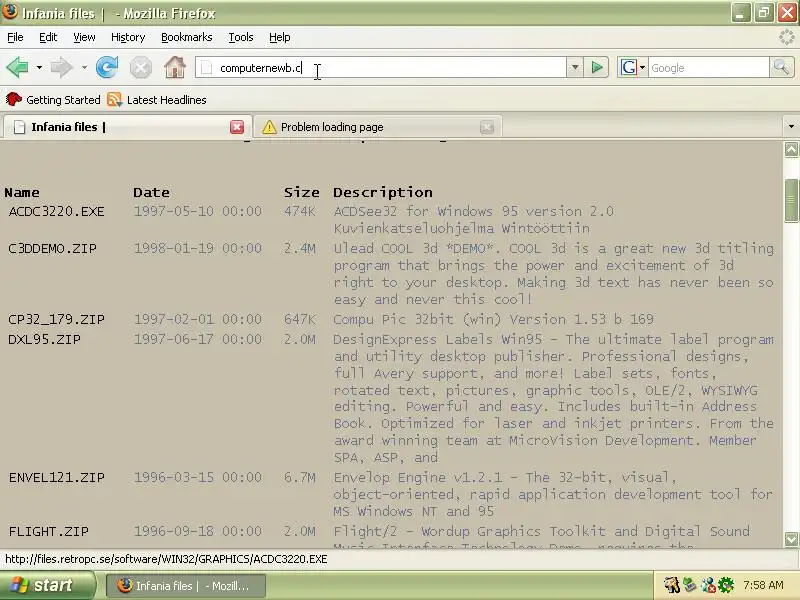
Task: Click the 6.7M size value
Action: point(299,478)
